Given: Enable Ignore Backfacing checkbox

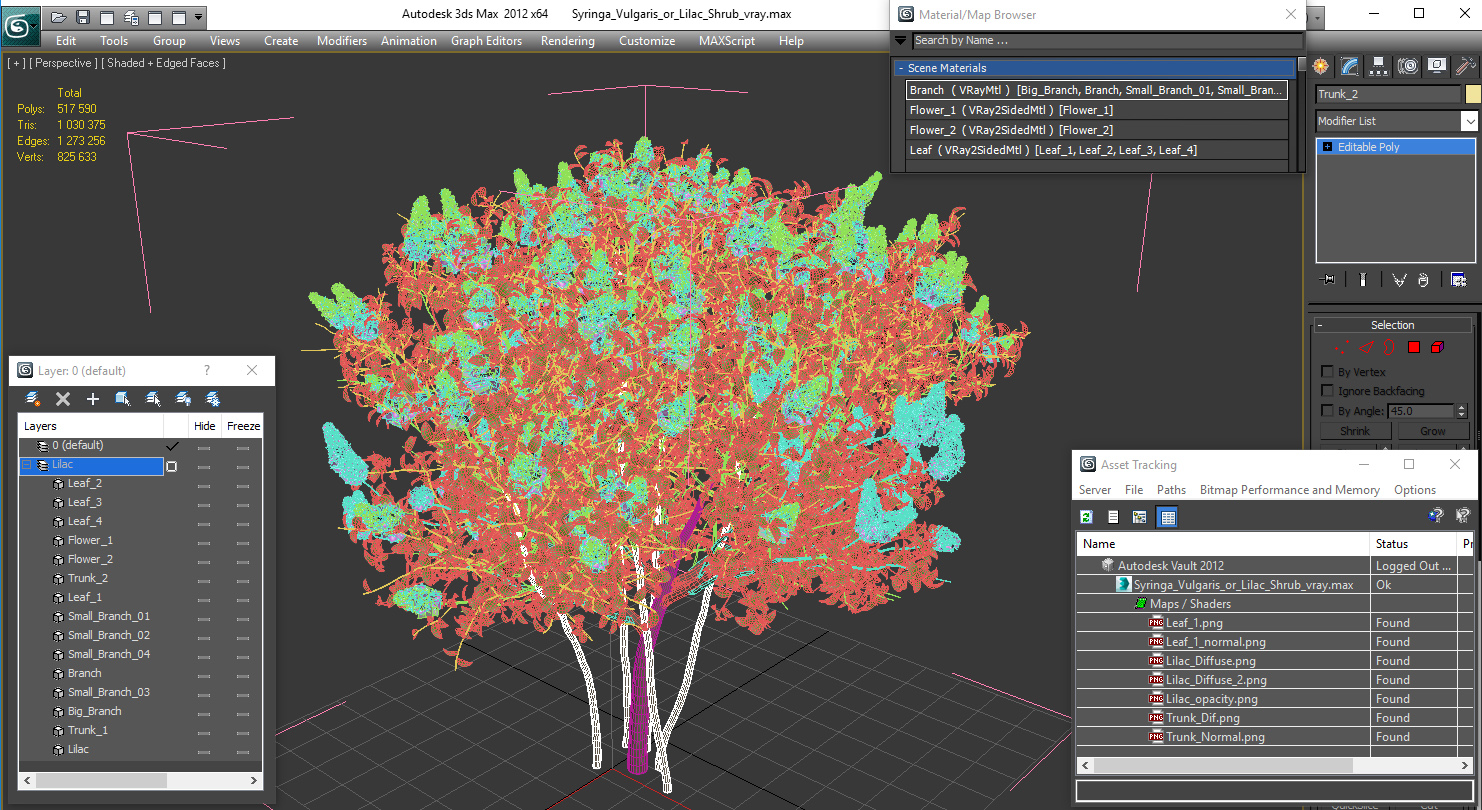Looking at the screenshot, I should click(1328, 390).
